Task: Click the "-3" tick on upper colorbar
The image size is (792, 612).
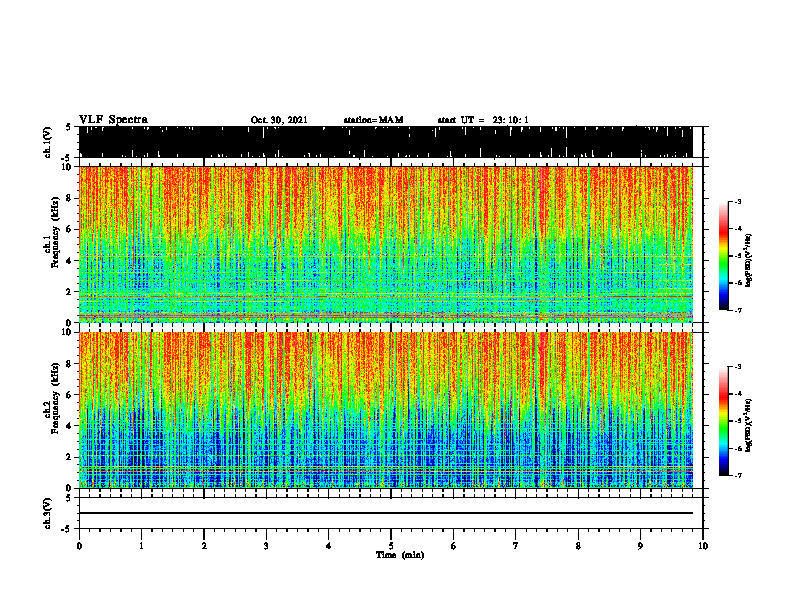Action: pos(737,201)
